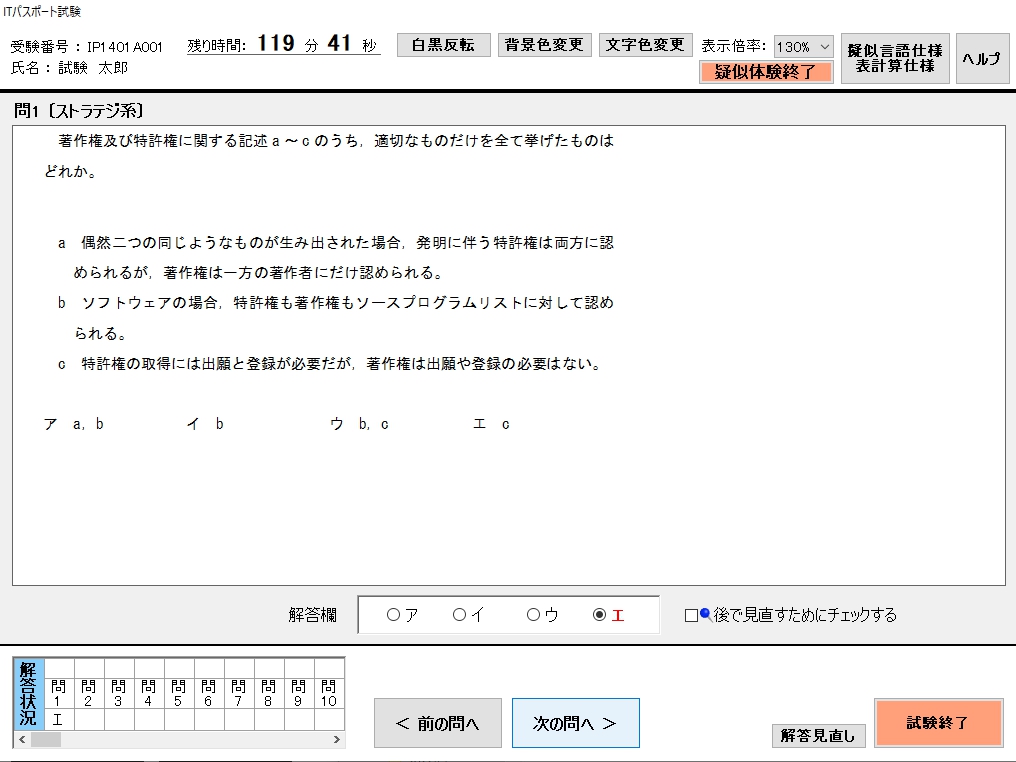Click the 解答見直し button

818,736
